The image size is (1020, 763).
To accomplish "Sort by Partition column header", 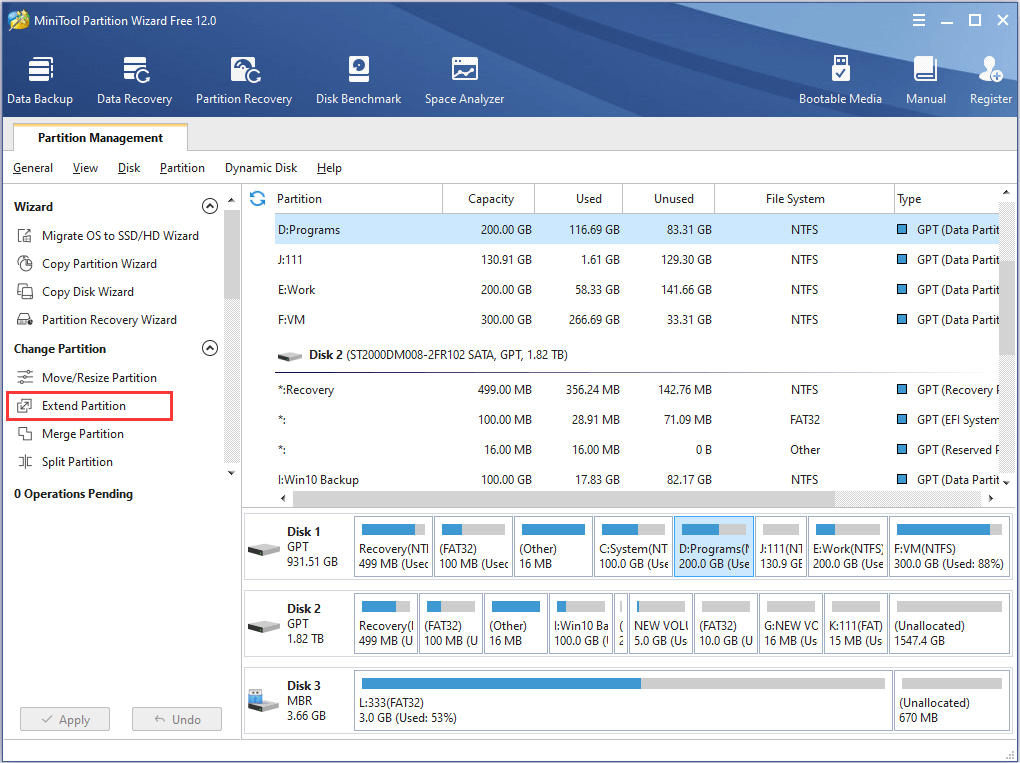I will (358, 198).
